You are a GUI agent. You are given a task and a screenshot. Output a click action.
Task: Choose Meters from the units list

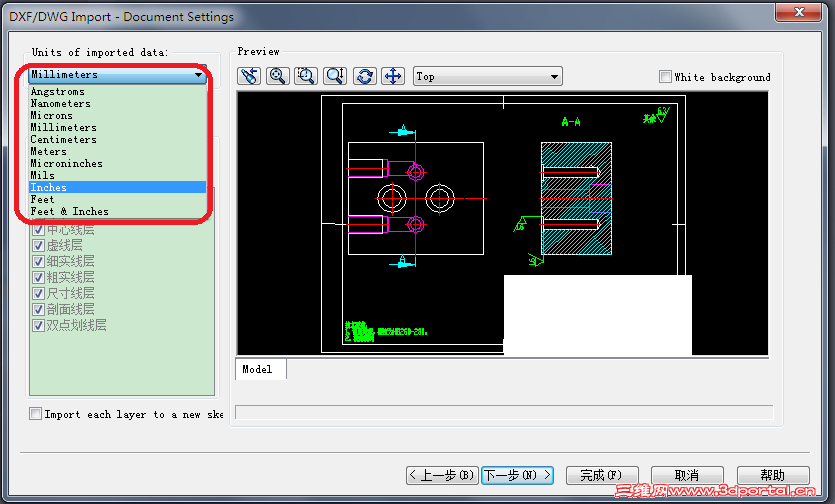(x=117, y=151)
